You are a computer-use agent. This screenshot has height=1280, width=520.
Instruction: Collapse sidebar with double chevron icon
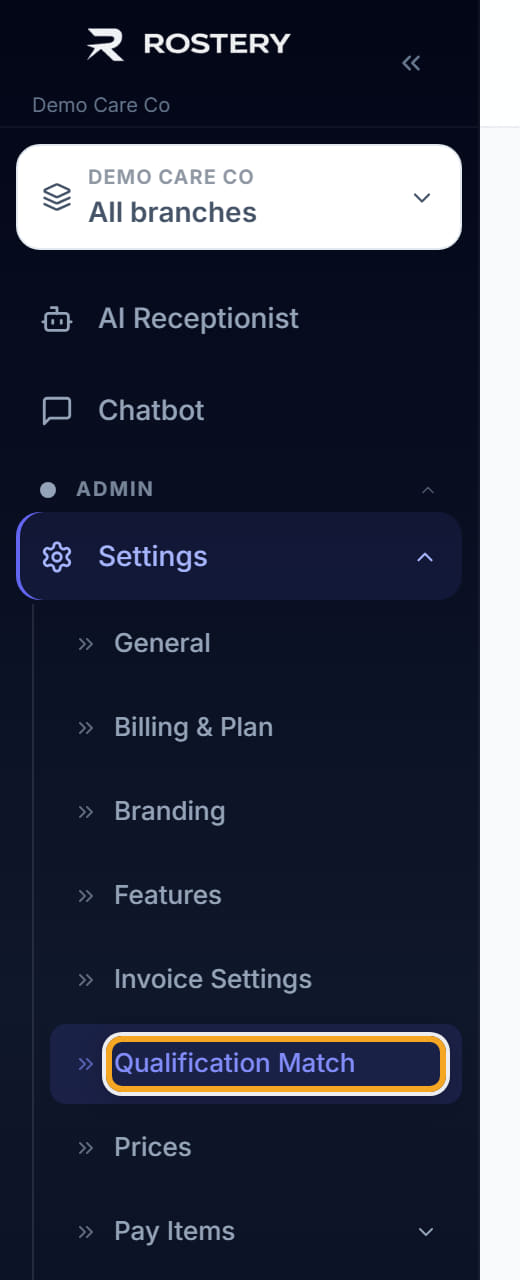point(411,63)
